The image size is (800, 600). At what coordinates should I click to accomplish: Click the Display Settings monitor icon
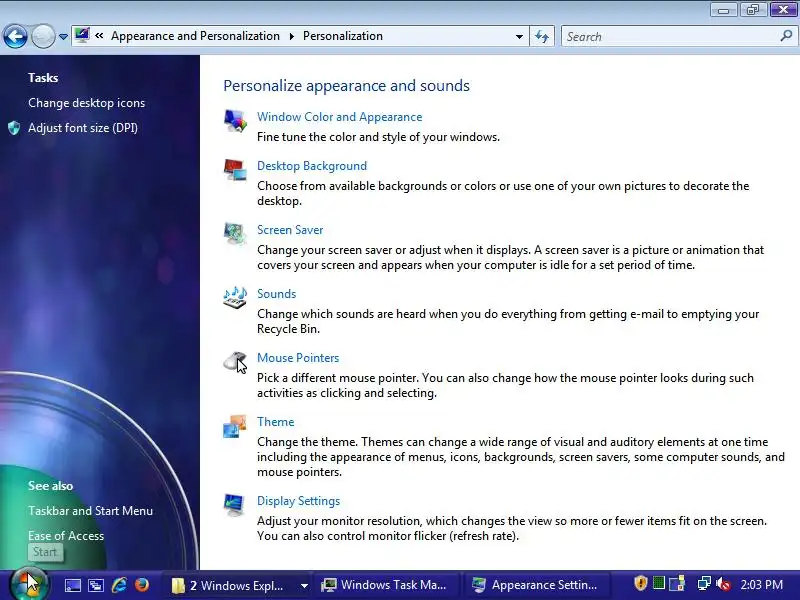(235, 506)
